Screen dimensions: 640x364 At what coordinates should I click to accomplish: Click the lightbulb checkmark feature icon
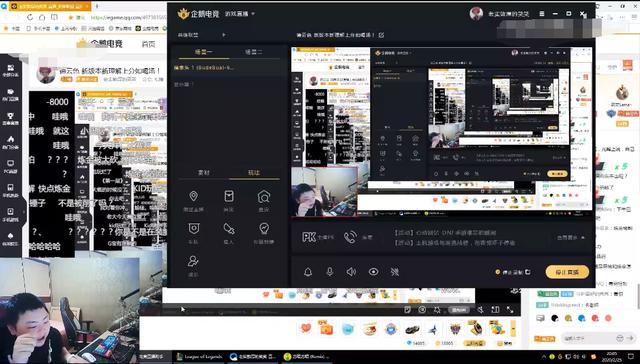[x=264, y=229]
